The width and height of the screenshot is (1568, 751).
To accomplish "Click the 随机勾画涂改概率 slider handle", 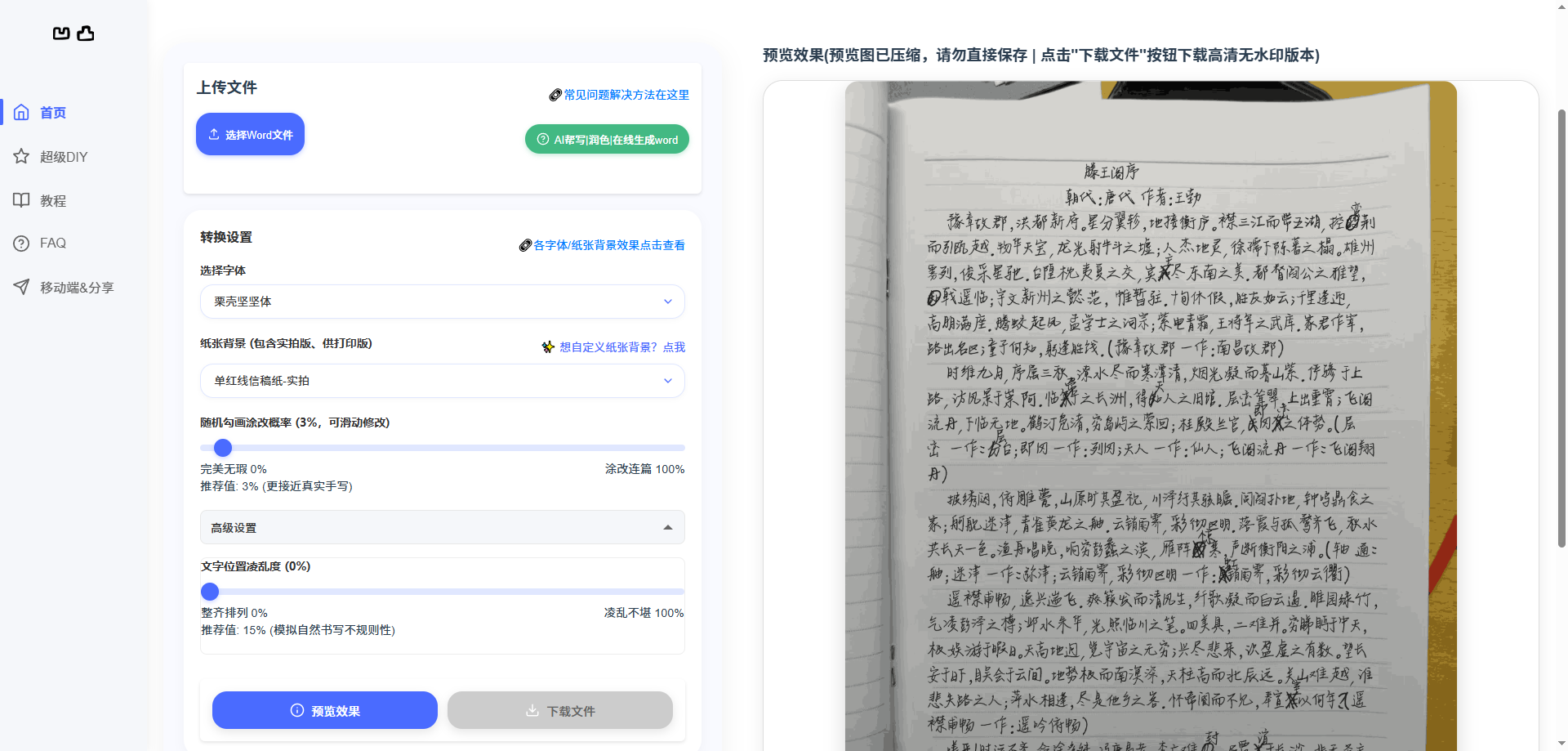I will point(223,448).
